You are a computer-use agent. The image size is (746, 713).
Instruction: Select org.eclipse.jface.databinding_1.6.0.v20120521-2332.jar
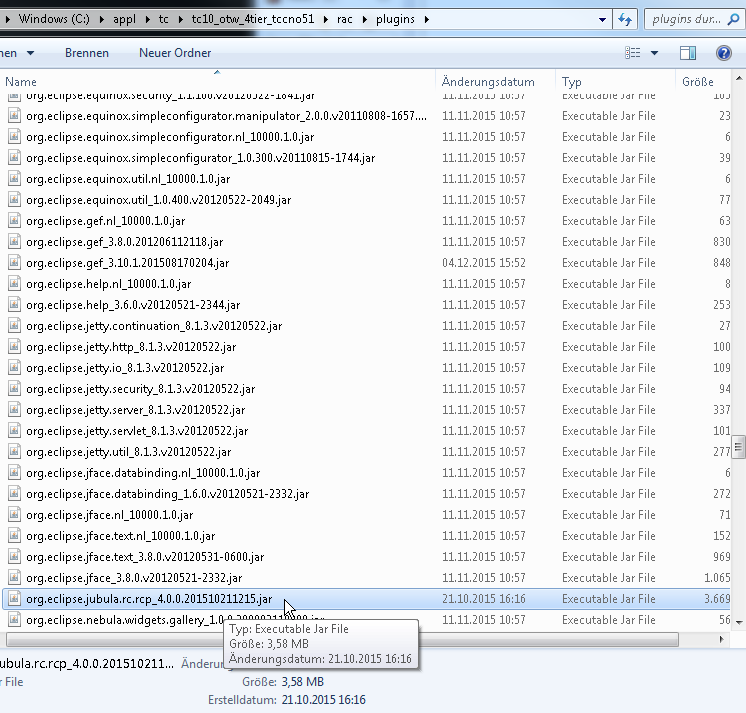point(167,494)
